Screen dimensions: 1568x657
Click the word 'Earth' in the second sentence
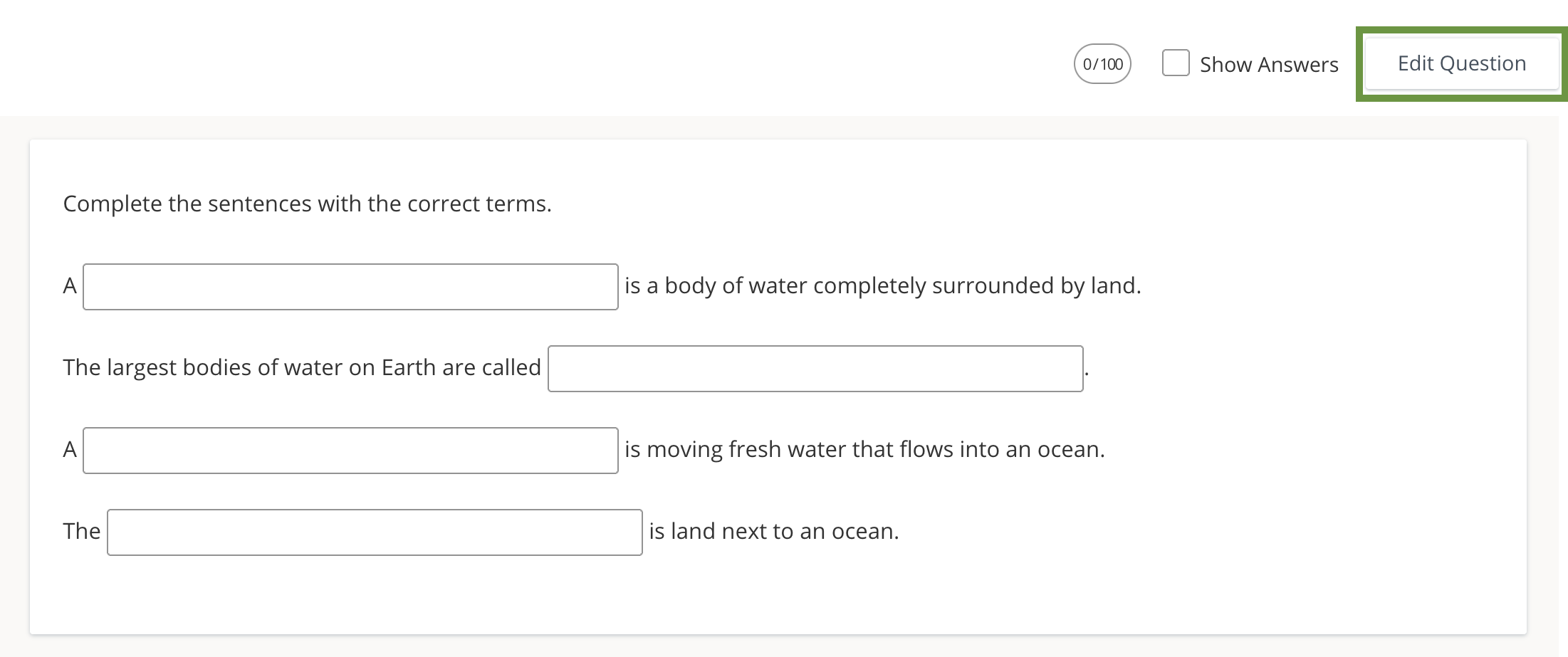tap(408, 368)
